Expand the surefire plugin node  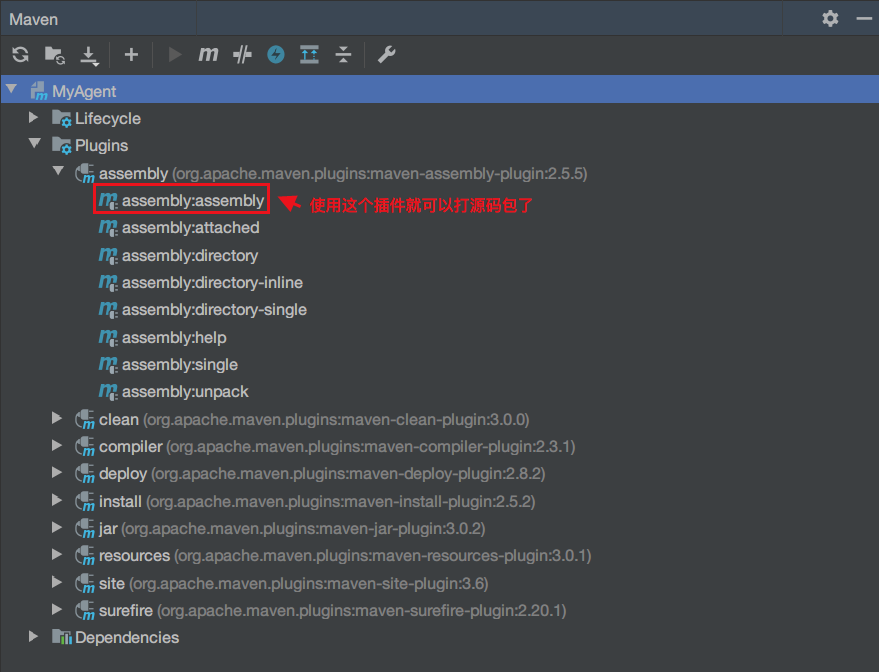click(57, 609)
